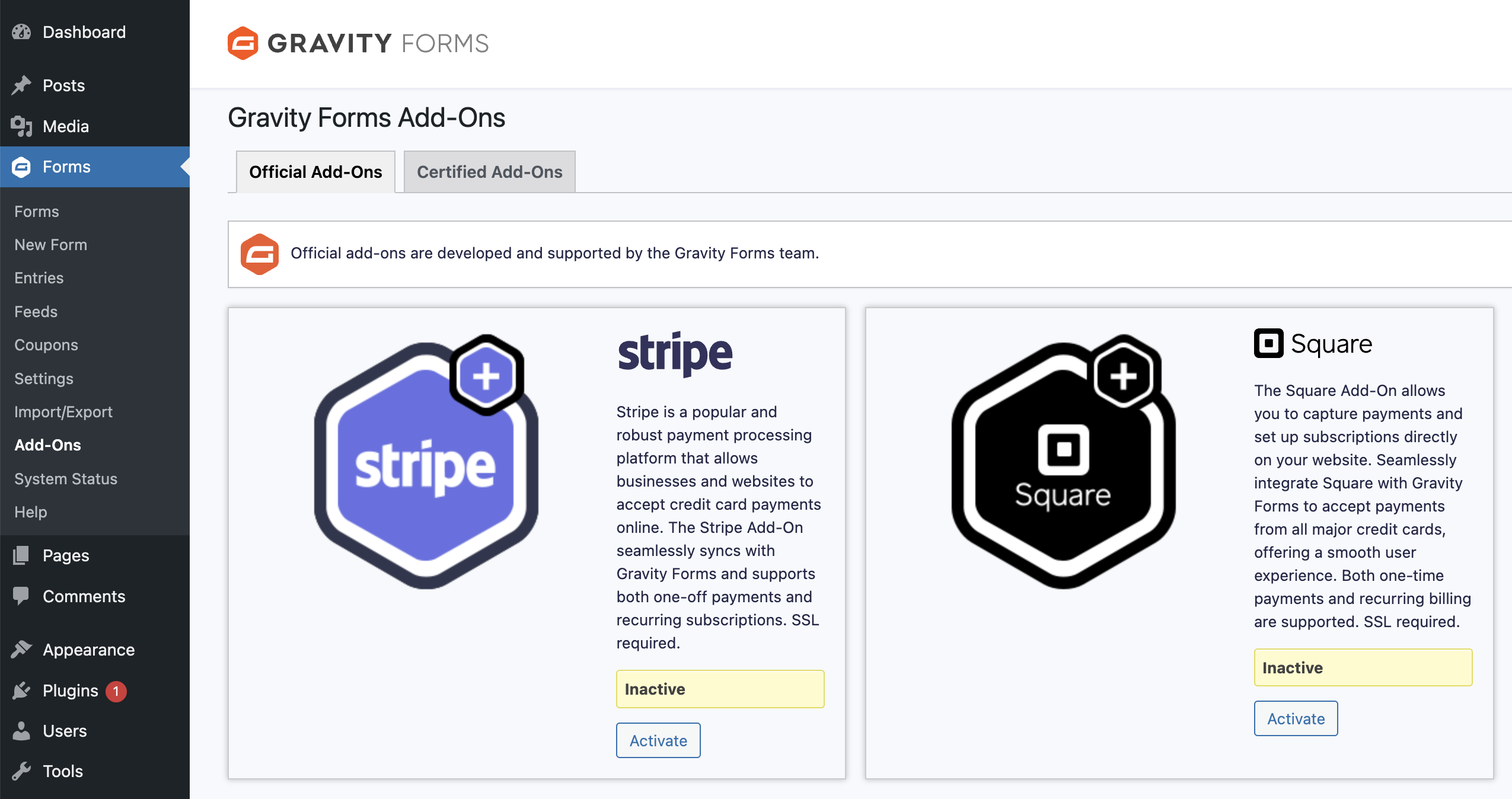1512x799 pixels.
Task: Click the Pages icon in sidebar
Action: 21,555
